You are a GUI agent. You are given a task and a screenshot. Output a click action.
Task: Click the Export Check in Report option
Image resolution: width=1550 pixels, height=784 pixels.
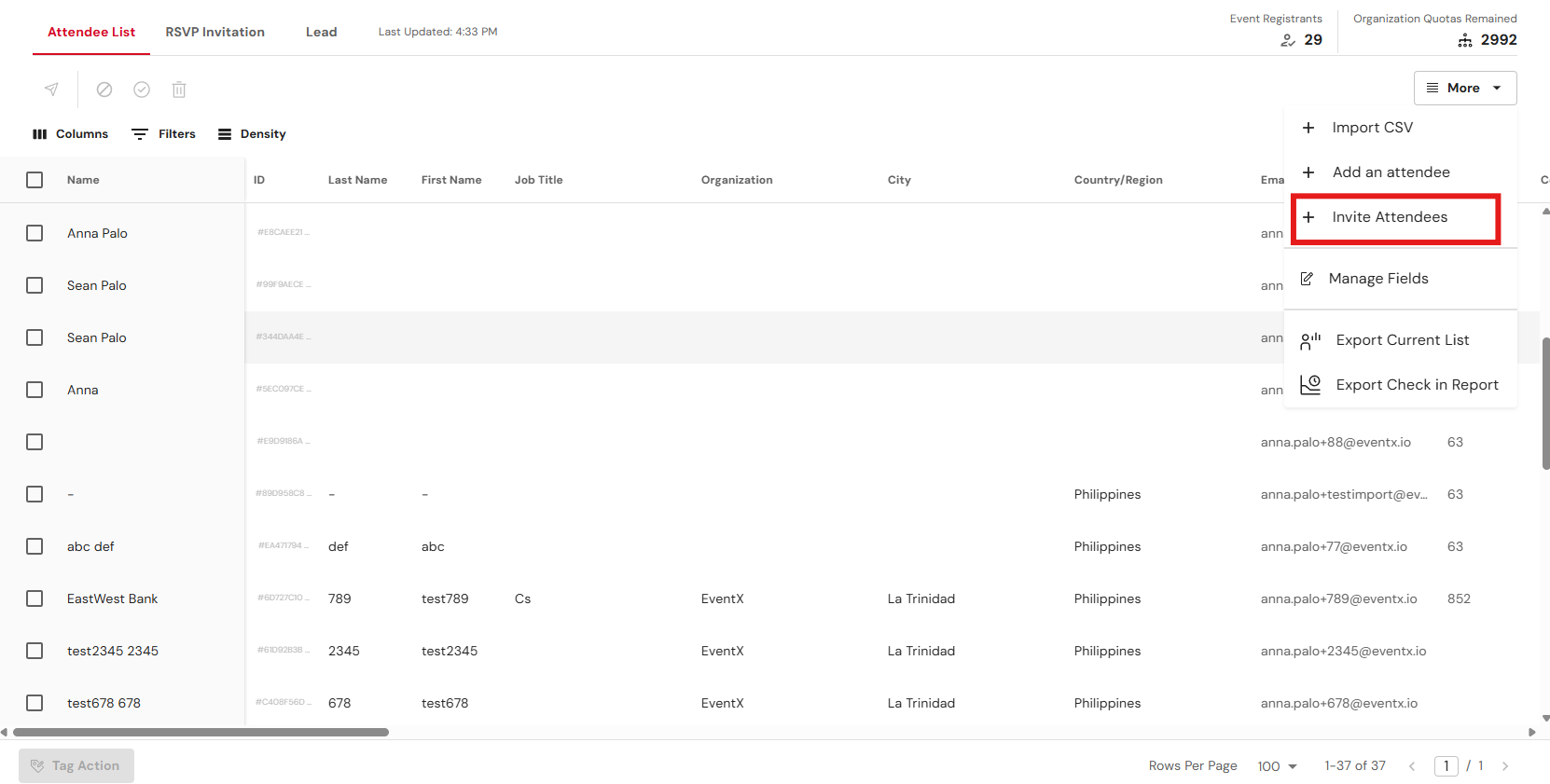point(1416,385)
